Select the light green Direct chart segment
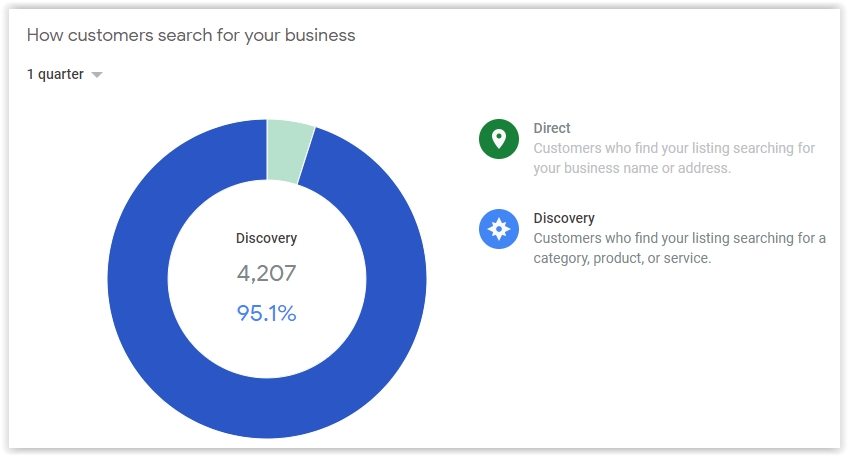This screenshot has height=456, width=848. [x=289, y=151]
